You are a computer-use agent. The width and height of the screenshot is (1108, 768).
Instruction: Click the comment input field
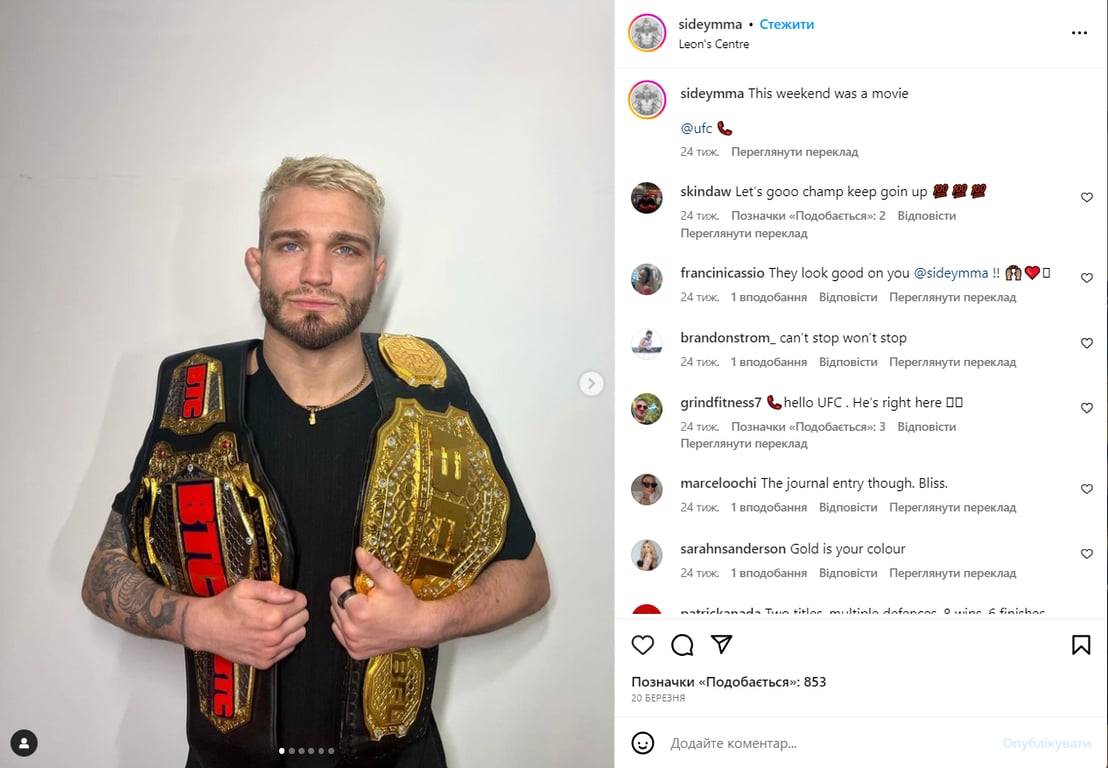(830, 743)
